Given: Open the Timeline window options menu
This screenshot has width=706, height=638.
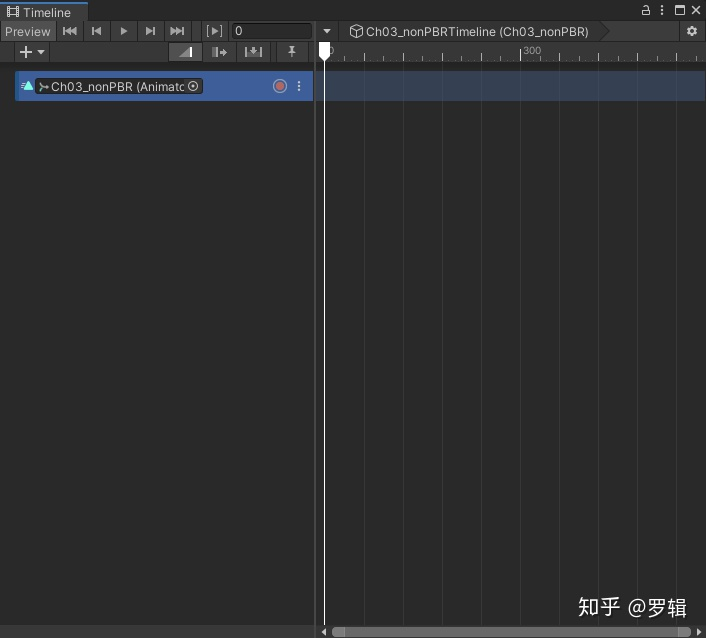Looking at the screenshot, I should (x=662, y=10).
